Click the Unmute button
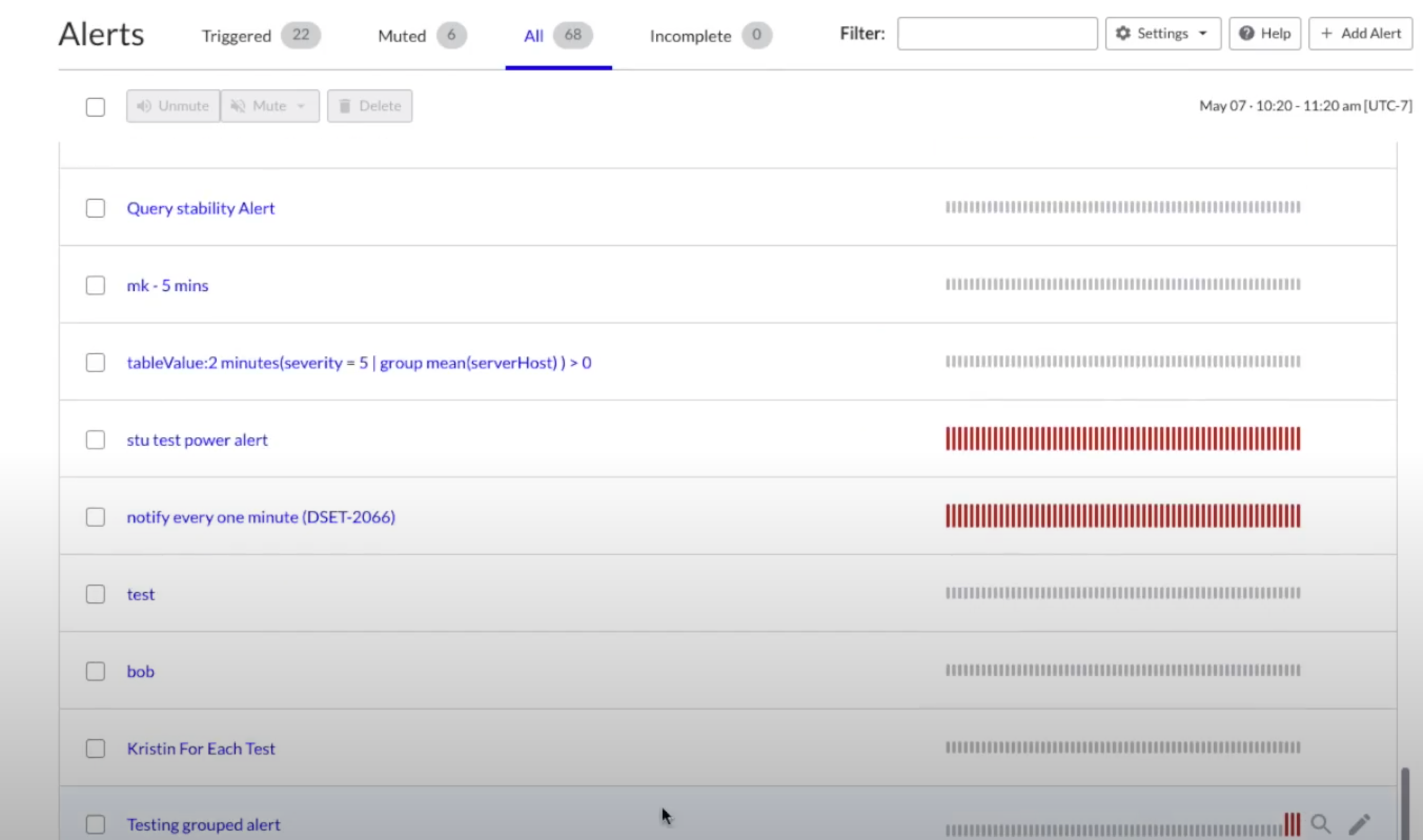The image size is (1423, 840). [x=174, y=106]
